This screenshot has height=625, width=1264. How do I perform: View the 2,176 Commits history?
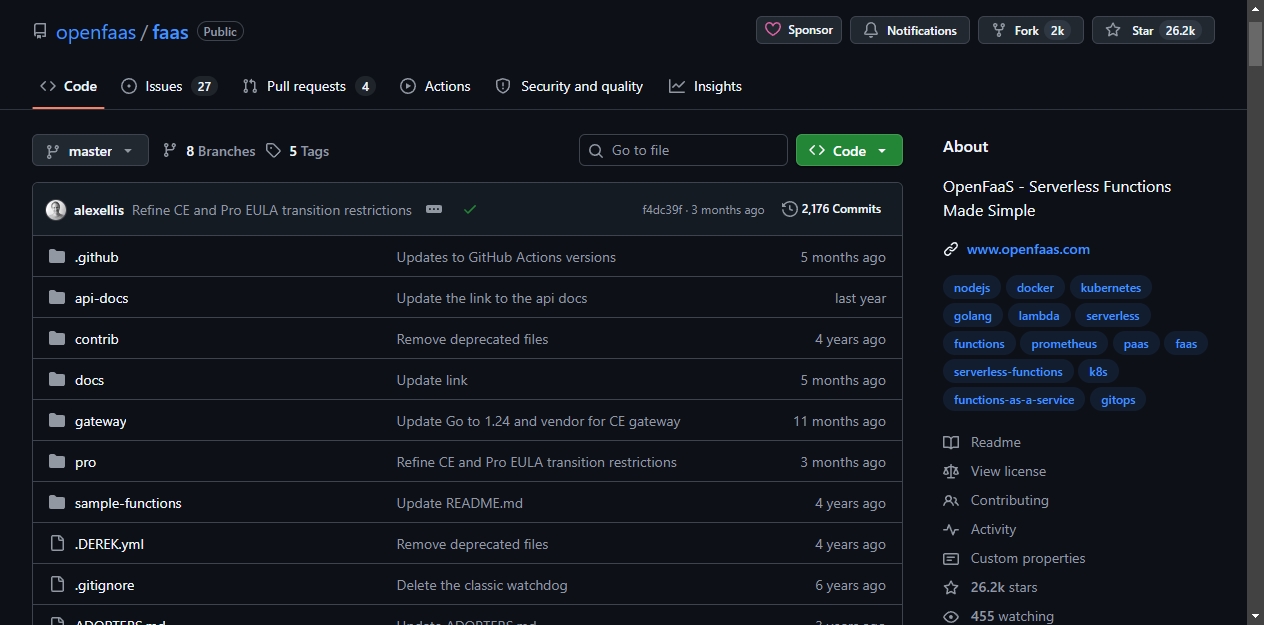pyautogui.click(x=832, y=209)
